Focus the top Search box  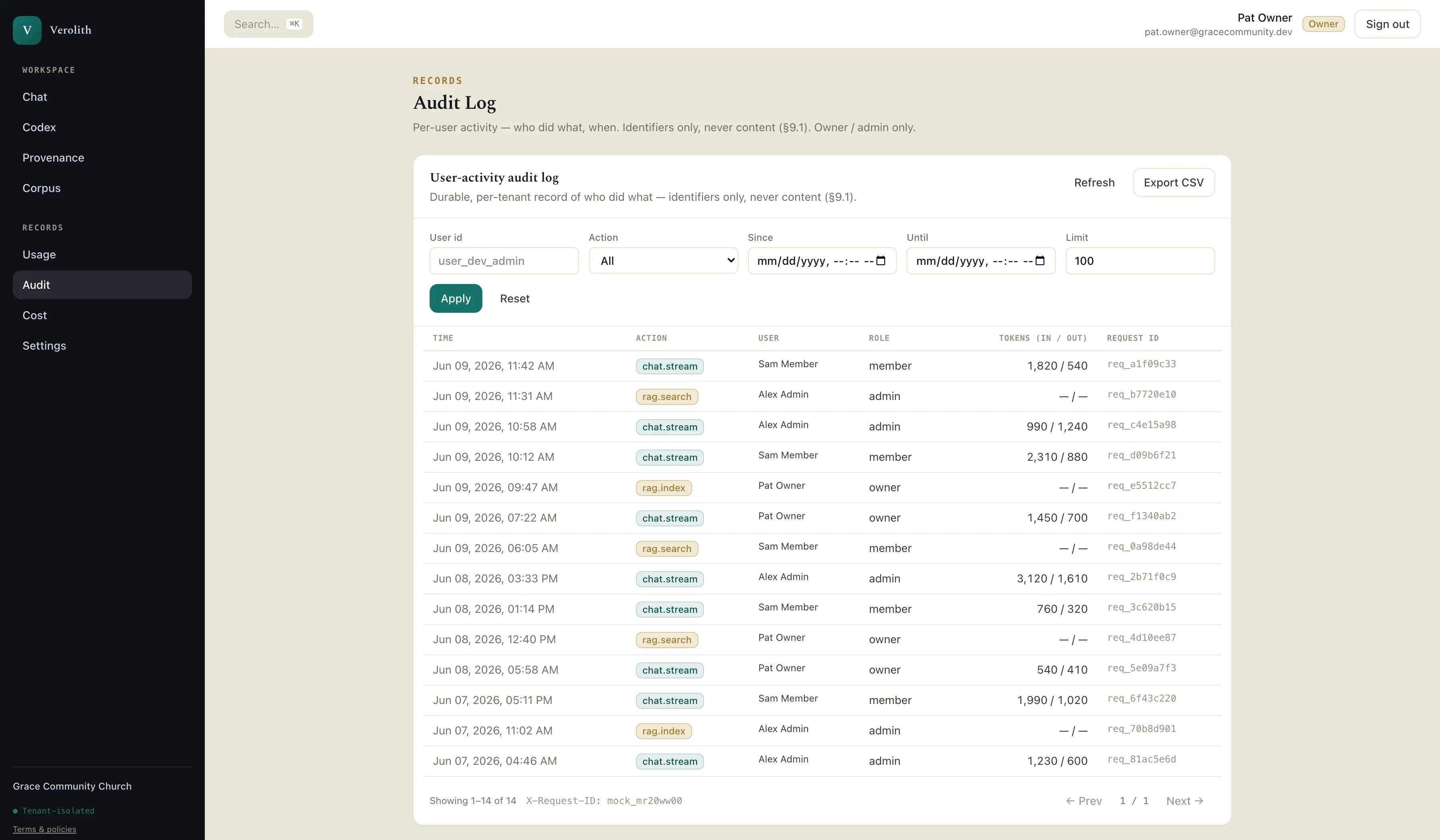268,24
